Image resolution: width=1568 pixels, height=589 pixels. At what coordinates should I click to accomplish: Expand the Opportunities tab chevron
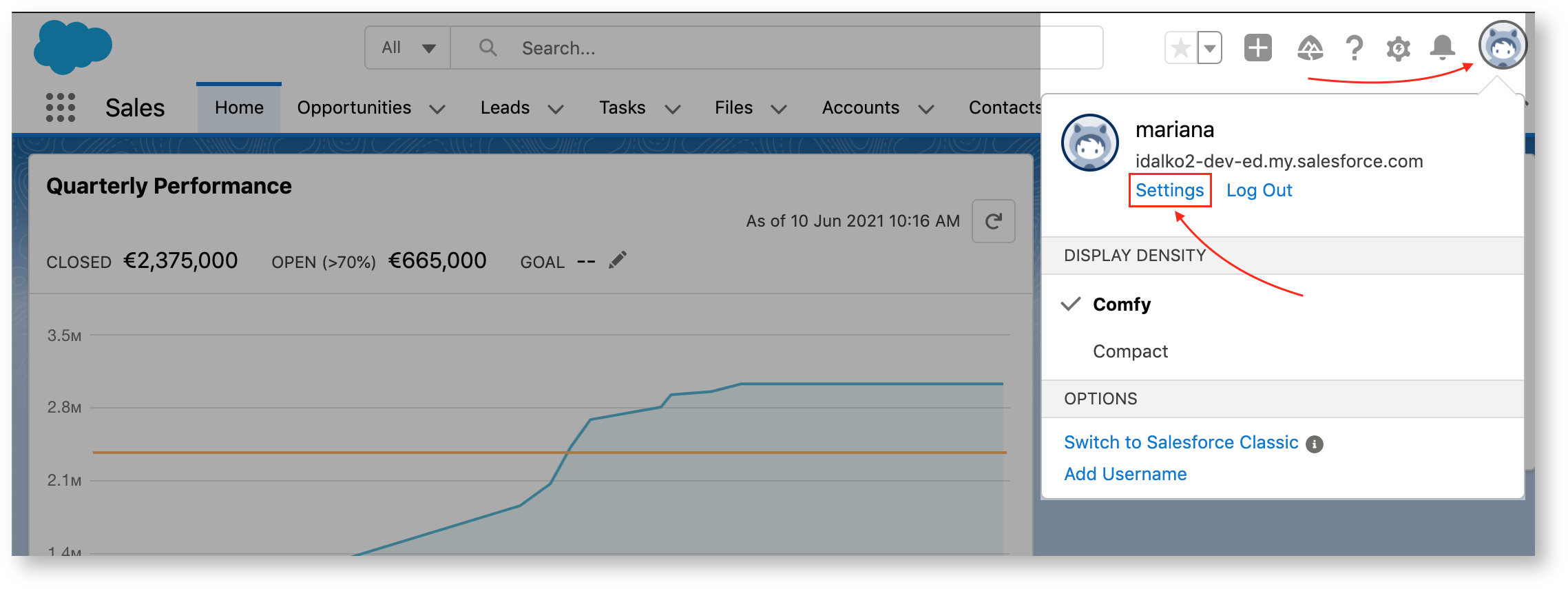tap(437, 109)
